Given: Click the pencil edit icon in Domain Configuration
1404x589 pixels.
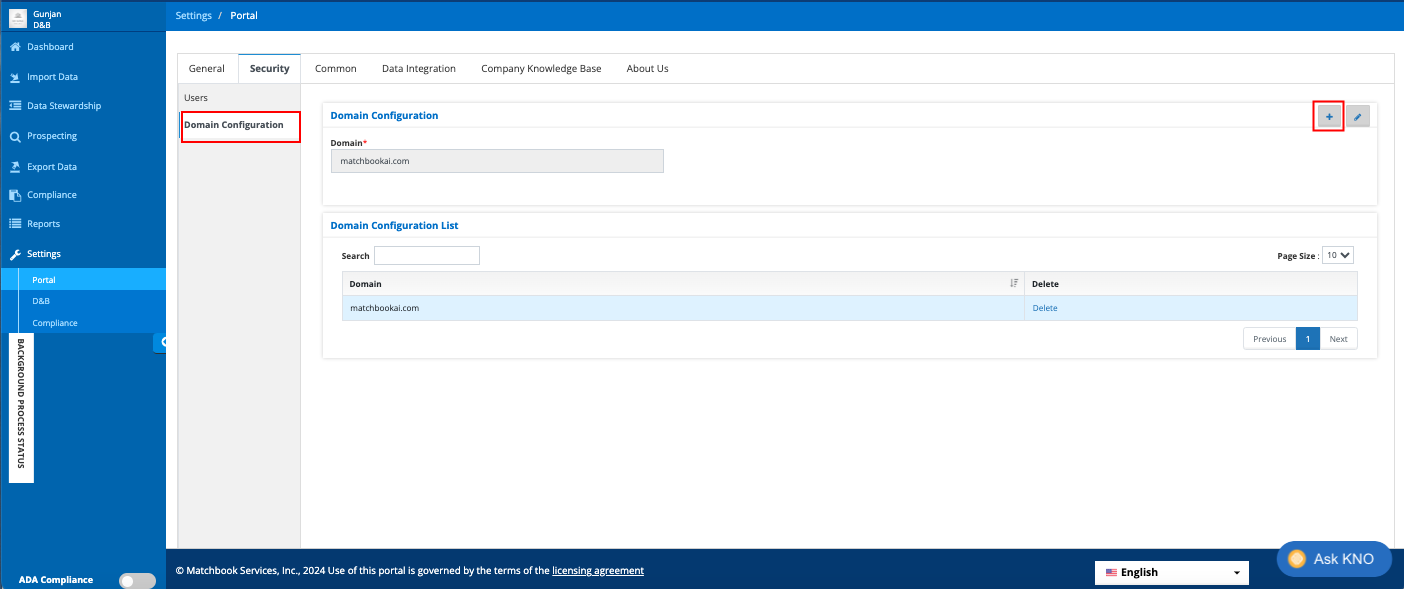Looking at the screenshot, I should coord(1358,117).
